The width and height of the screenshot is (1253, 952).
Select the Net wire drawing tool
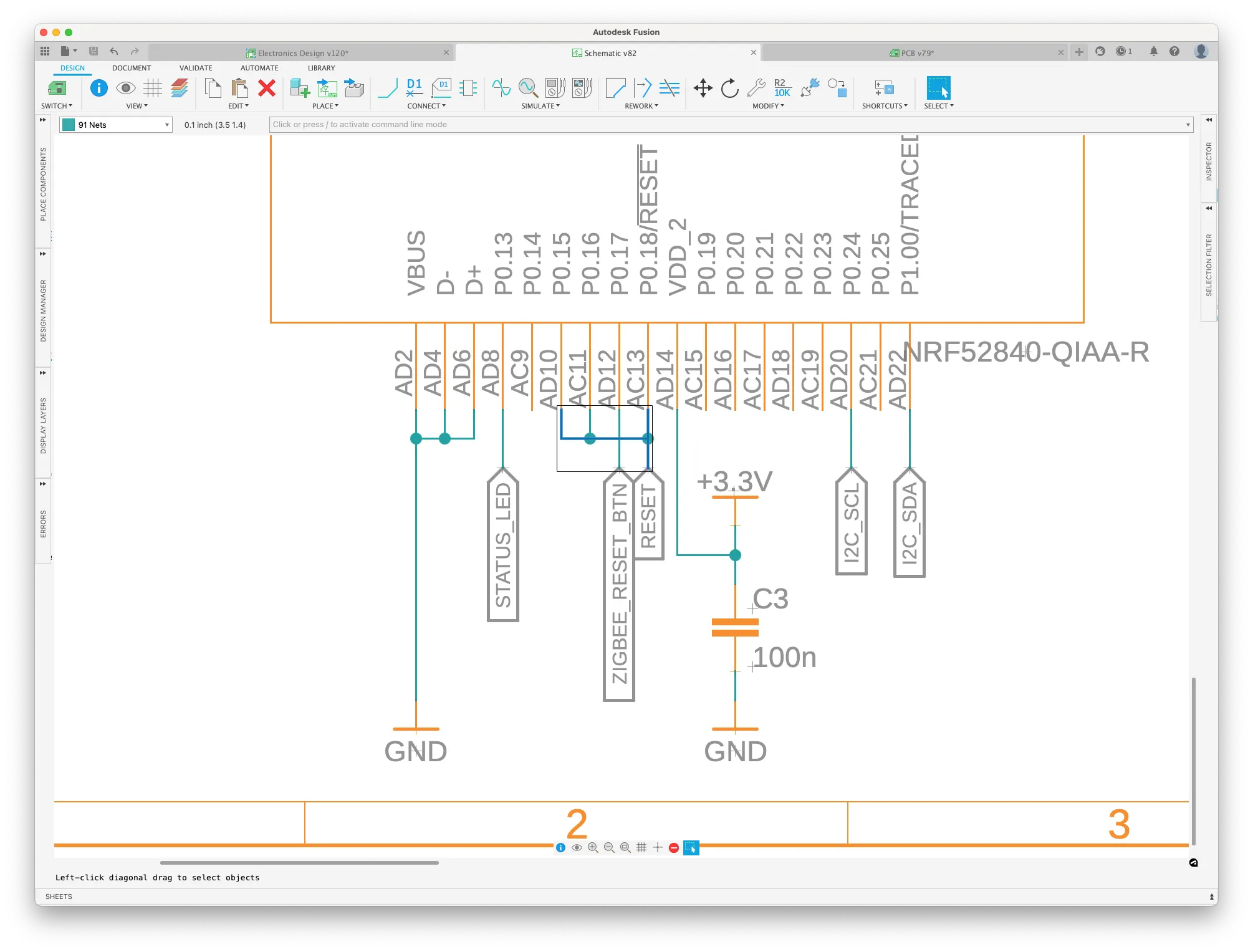click(387, 88)
